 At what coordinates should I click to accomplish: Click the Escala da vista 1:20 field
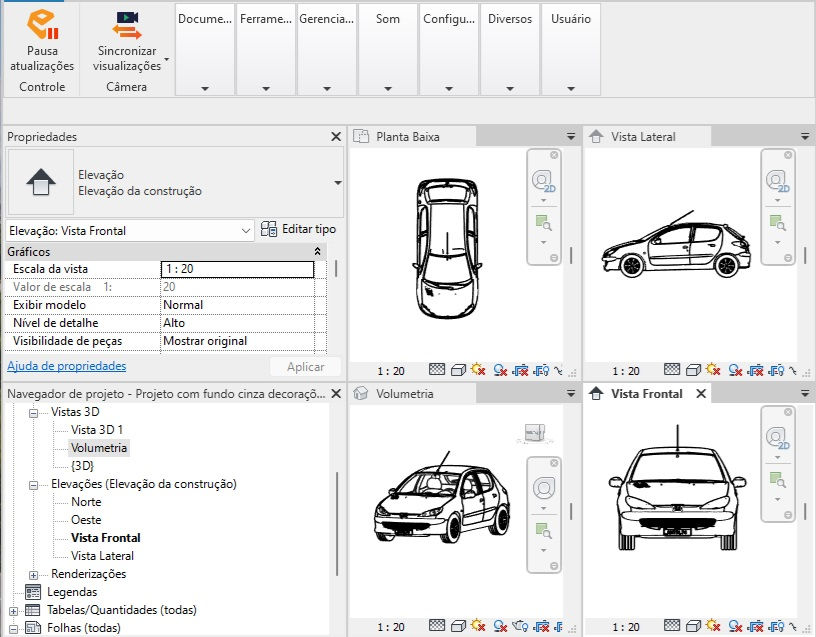[x=237, y=269]
